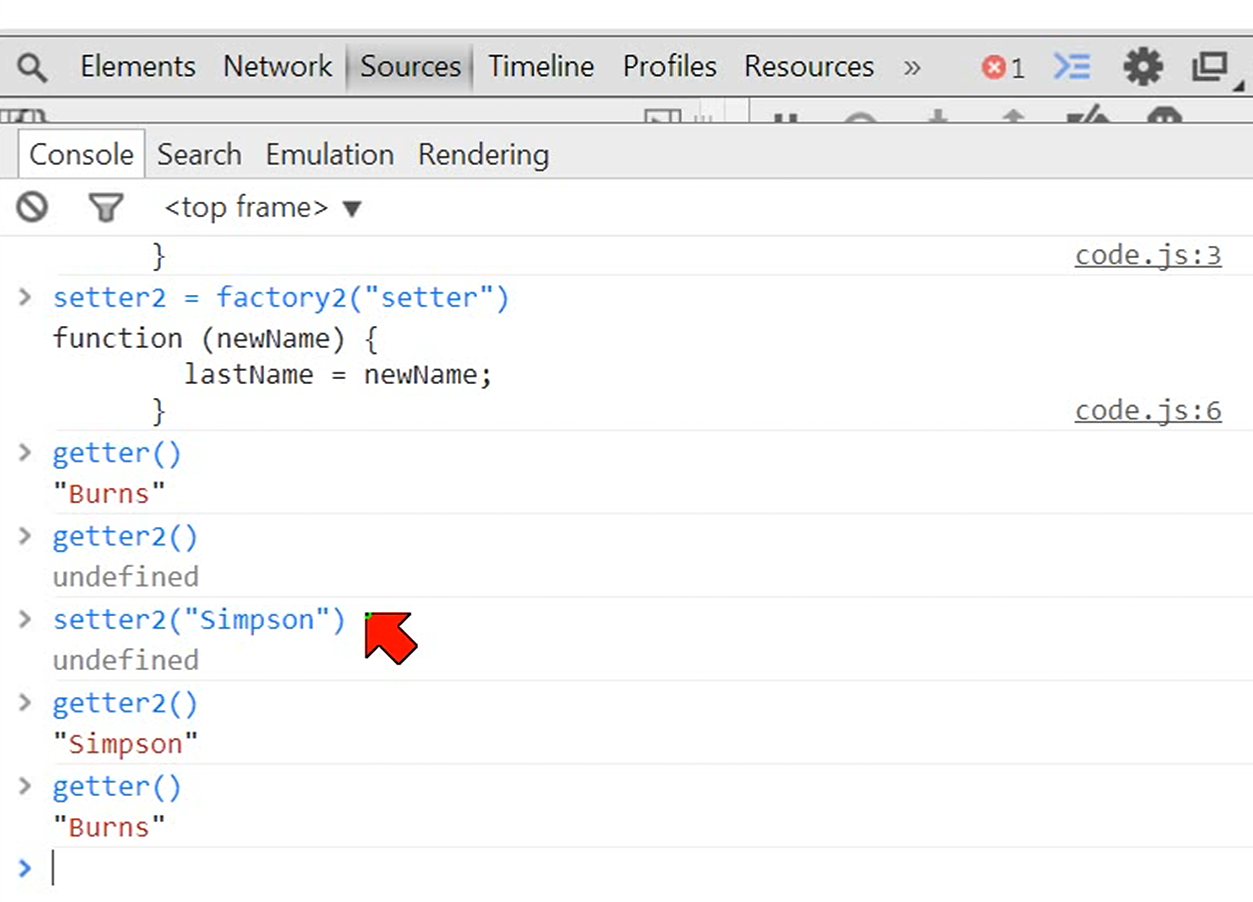Screen dimensions: 1253x902
Task: Go to the Profiles panel
Action: 669,67
